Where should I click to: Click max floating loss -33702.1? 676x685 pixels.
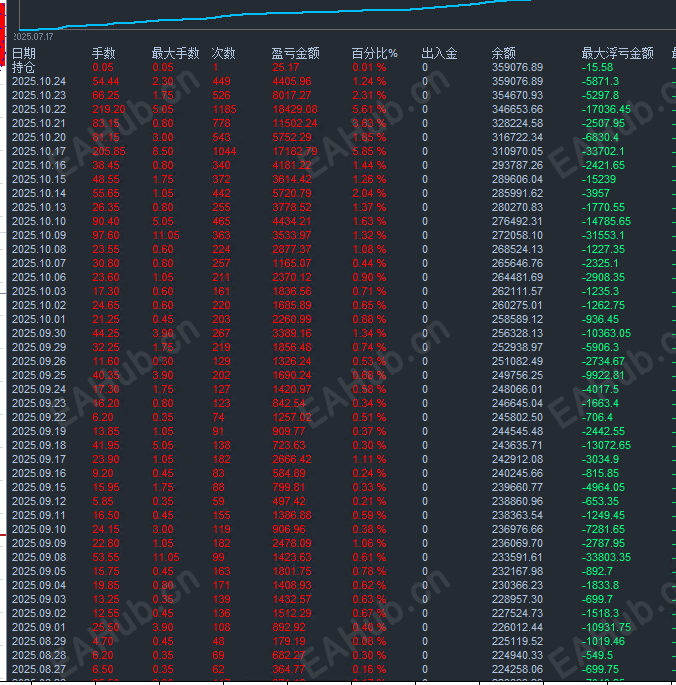pyautogui.click(x=603, y=152)
